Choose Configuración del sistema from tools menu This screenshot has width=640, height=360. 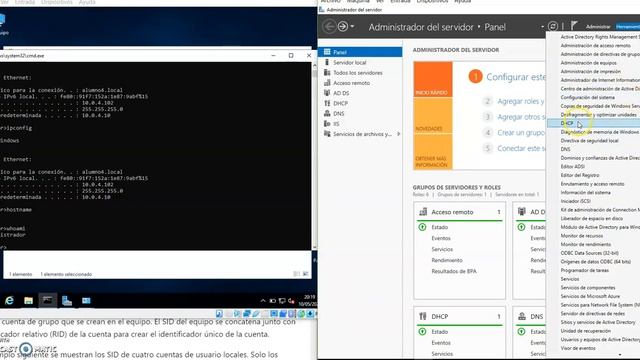[593, 97]
